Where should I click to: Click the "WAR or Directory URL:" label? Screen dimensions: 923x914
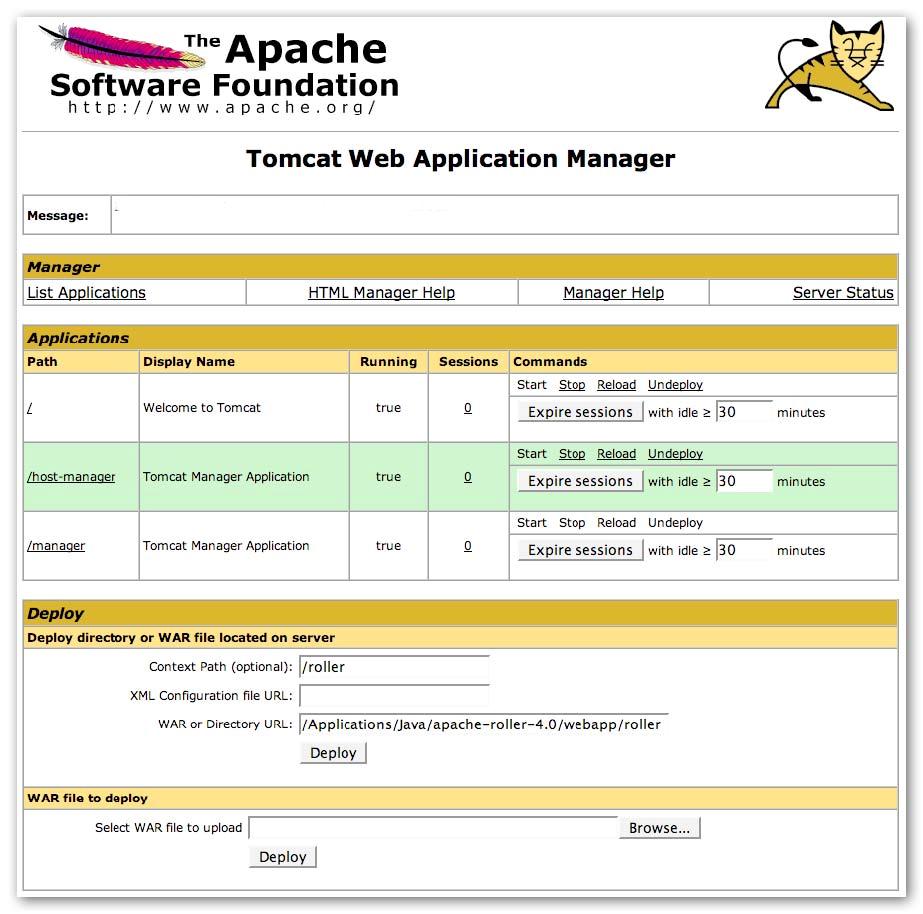225,724
